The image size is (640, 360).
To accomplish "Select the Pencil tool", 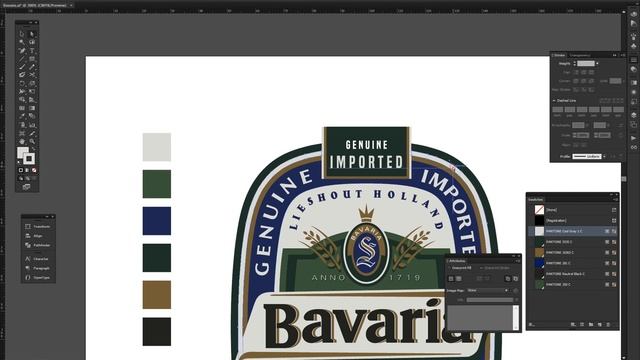I will tap(32, 67).
